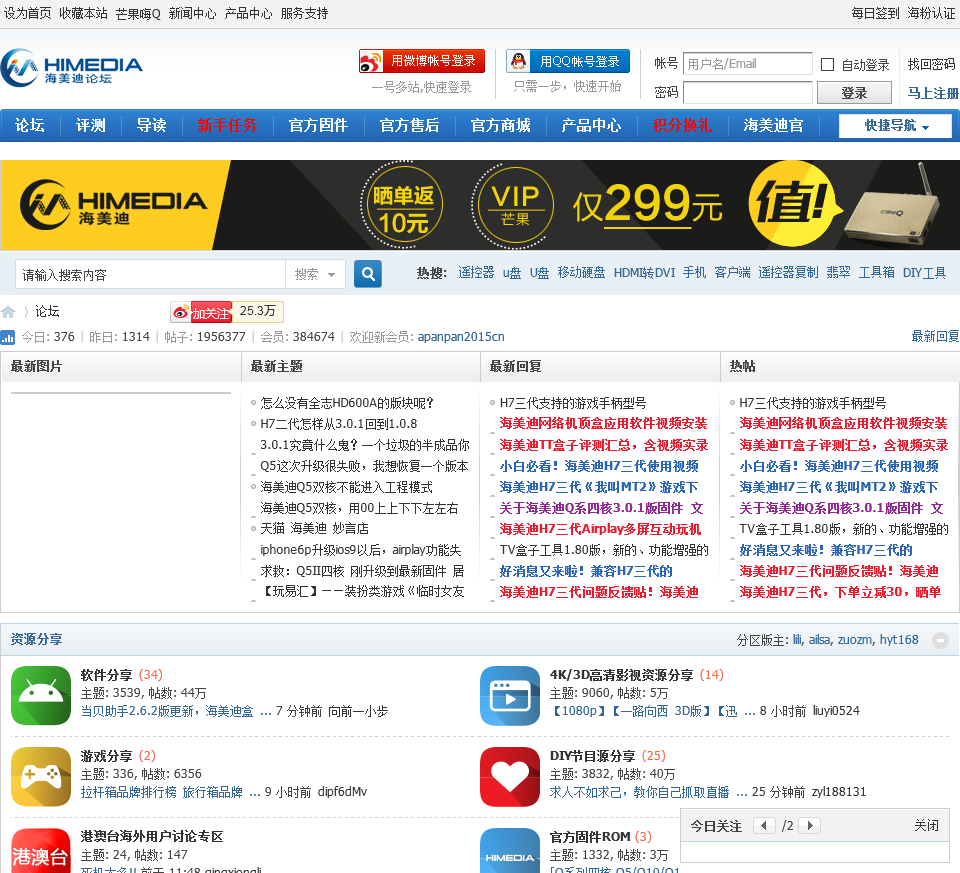Open the 游戏分享 board title
Image resolution: width=960 pixels, height=873 pixels.
pyautogui.click(x=107, y=756)
